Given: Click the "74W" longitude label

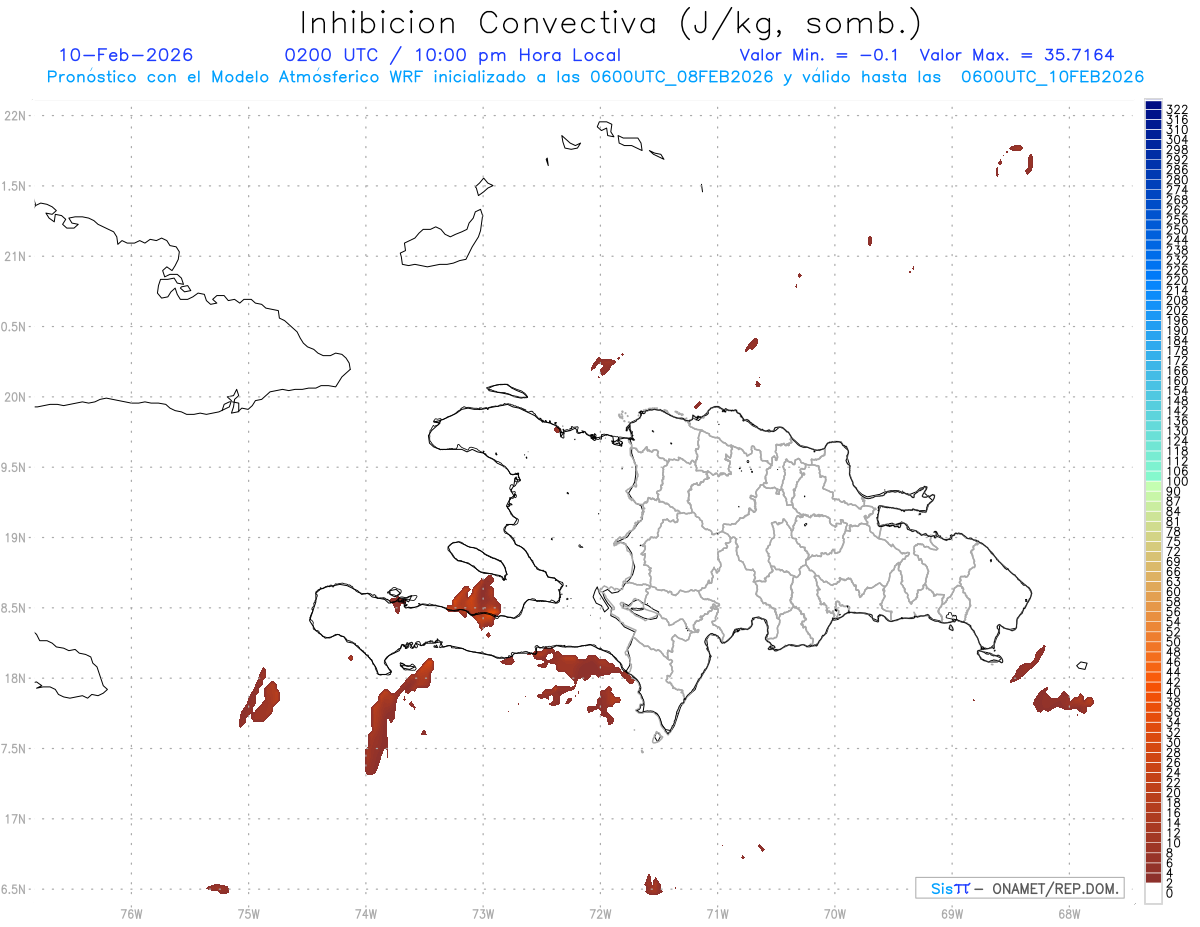Looking at the screenshot, I should pyautogui.click(x=366, y=912).
